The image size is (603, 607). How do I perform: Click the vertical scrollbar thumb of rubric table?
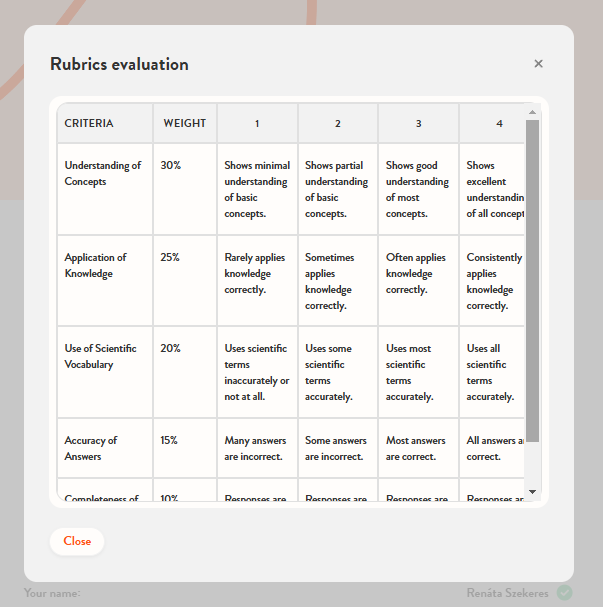pyautogui.click(x=532, y=280)
